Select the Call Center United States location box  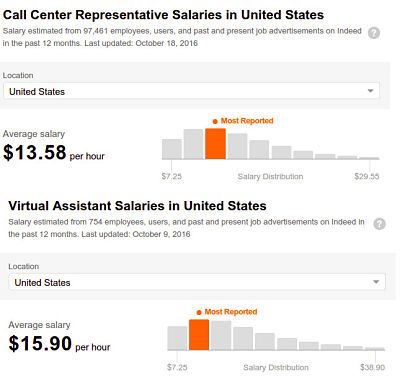(191, 91)
